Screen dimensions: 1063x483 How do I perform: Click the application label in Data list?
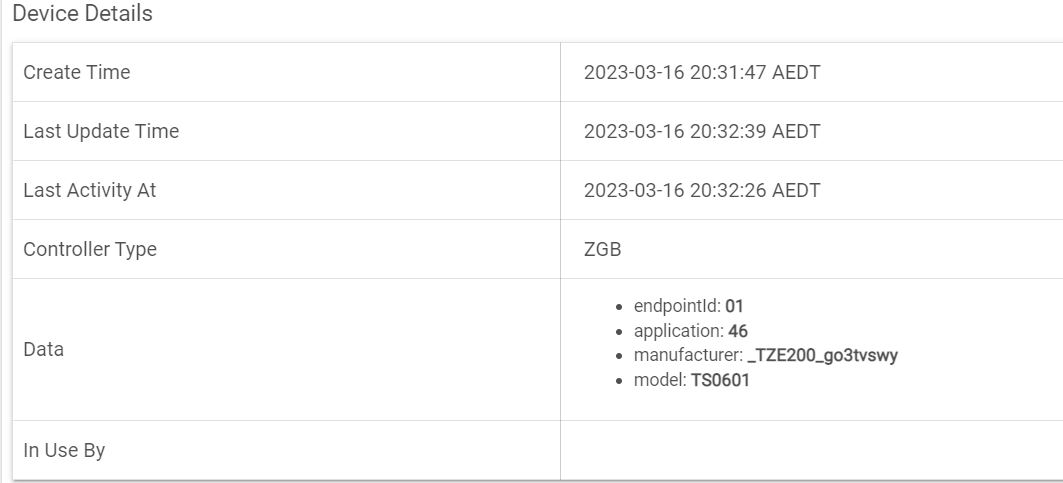[677, 330]
